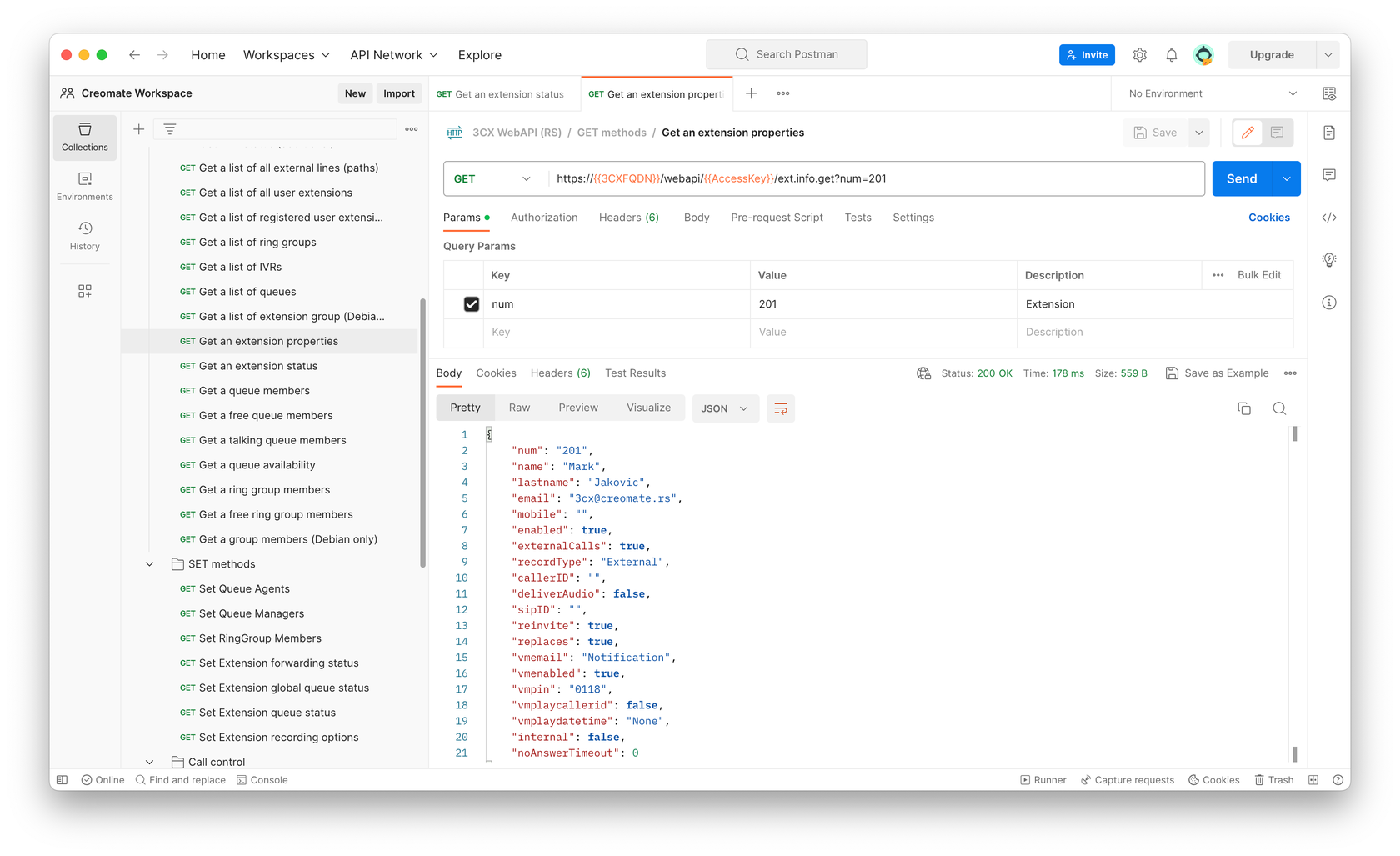Viewport: 1400px width, 856px height.
Task: Enable the num query parameter checkbox
Action: point(472,303)
